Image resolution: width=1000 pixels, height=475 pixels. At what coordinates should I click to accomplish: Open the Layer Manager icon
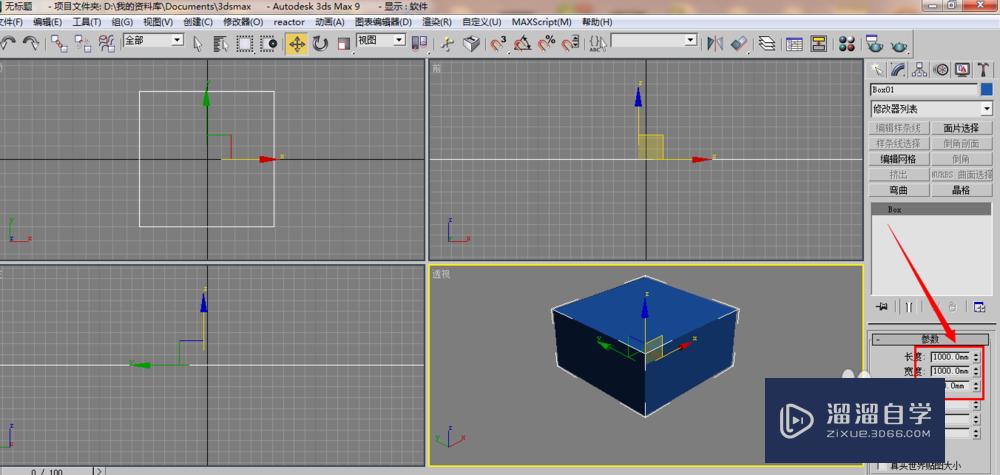point(769,43)
